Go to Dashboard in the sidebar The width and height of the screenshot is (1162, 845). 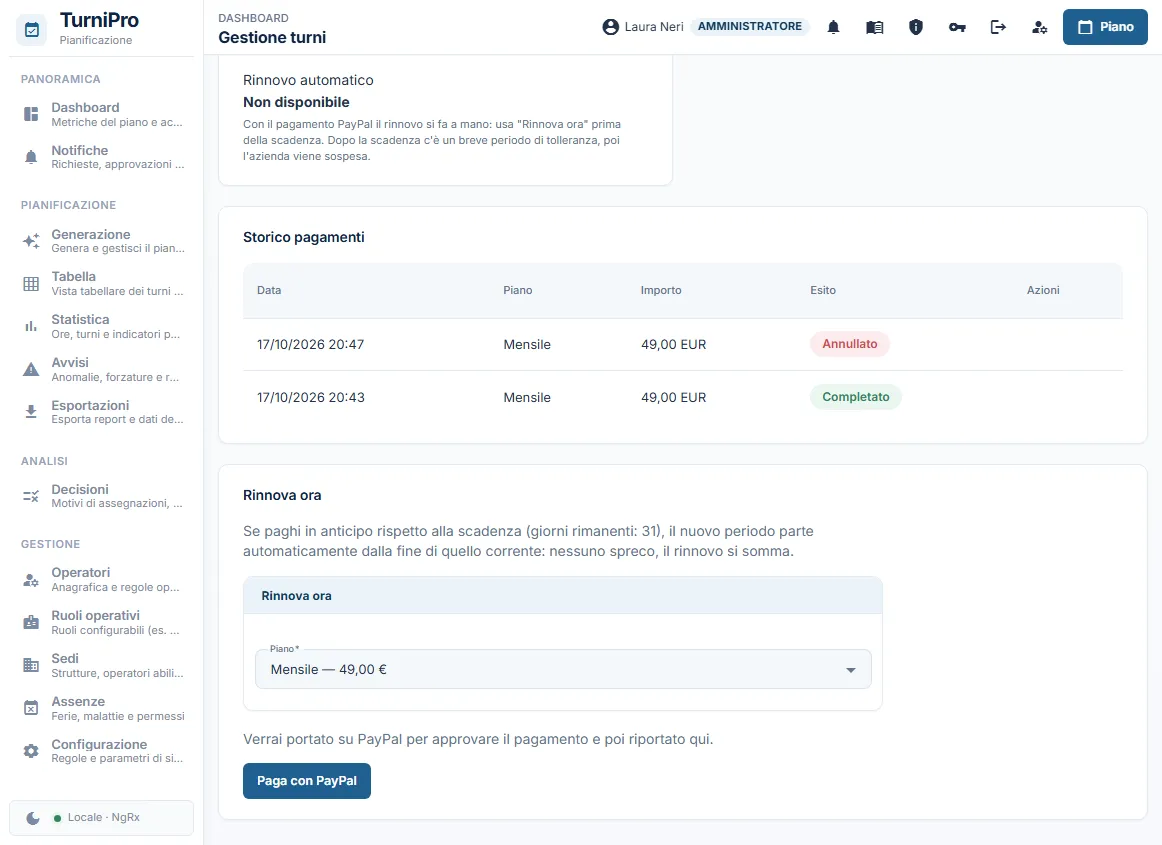click(102, 114)
